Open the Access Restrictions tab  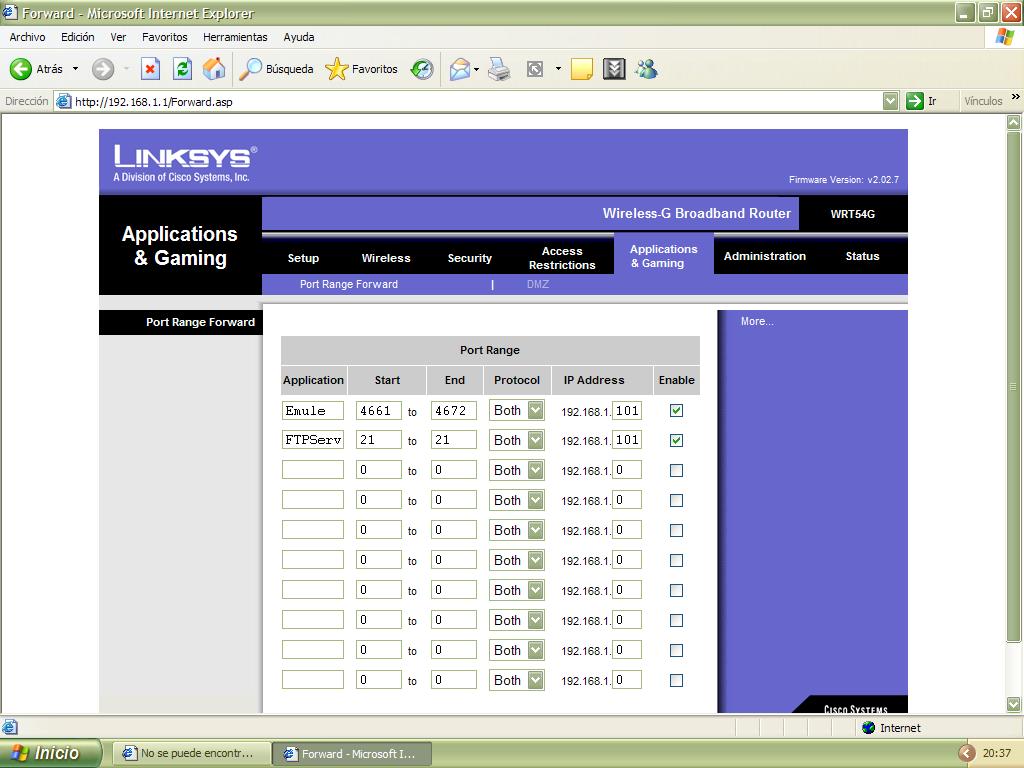pos(562,258)
